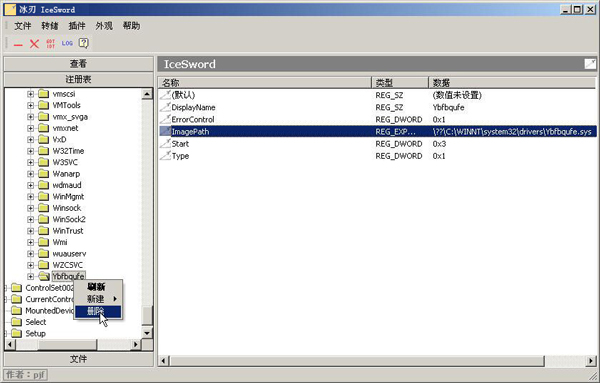Select the wdmaud folder icon
The width and height of the screenshot is (600, 383).
(x=44, y=185)
